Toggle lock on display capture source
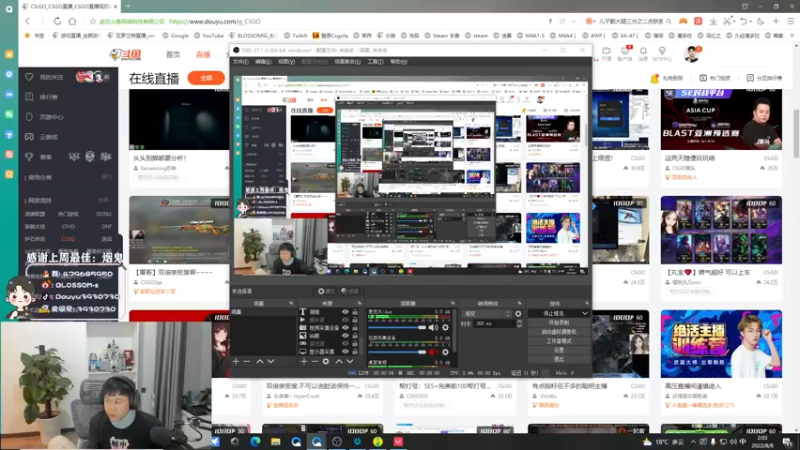Viewport: 800px width, 450px height. (x=355, y=352)
